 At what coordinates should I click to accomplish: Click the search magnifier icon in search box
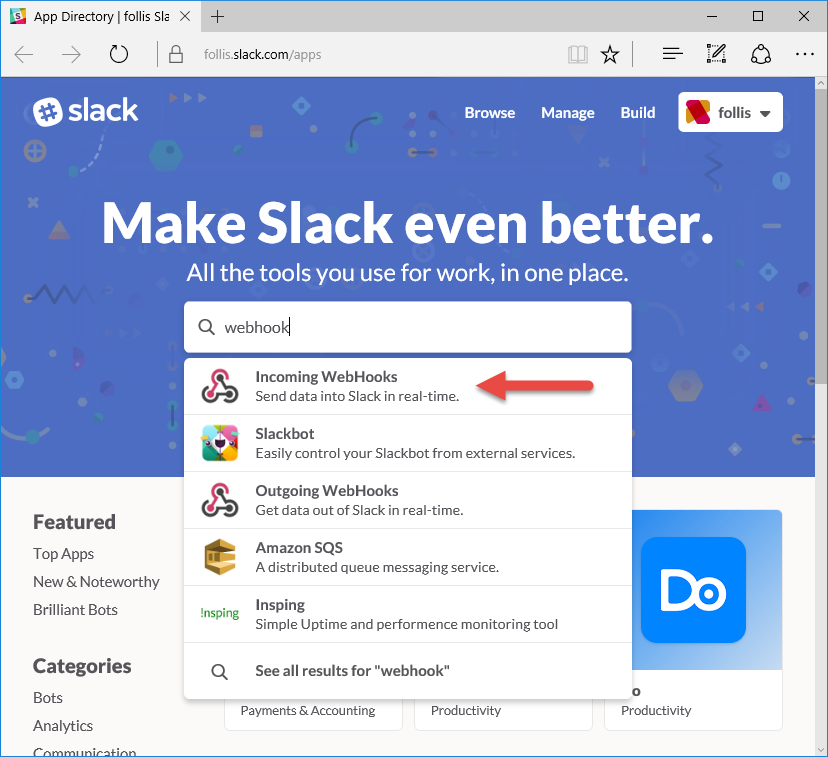(x=206, y=327)
